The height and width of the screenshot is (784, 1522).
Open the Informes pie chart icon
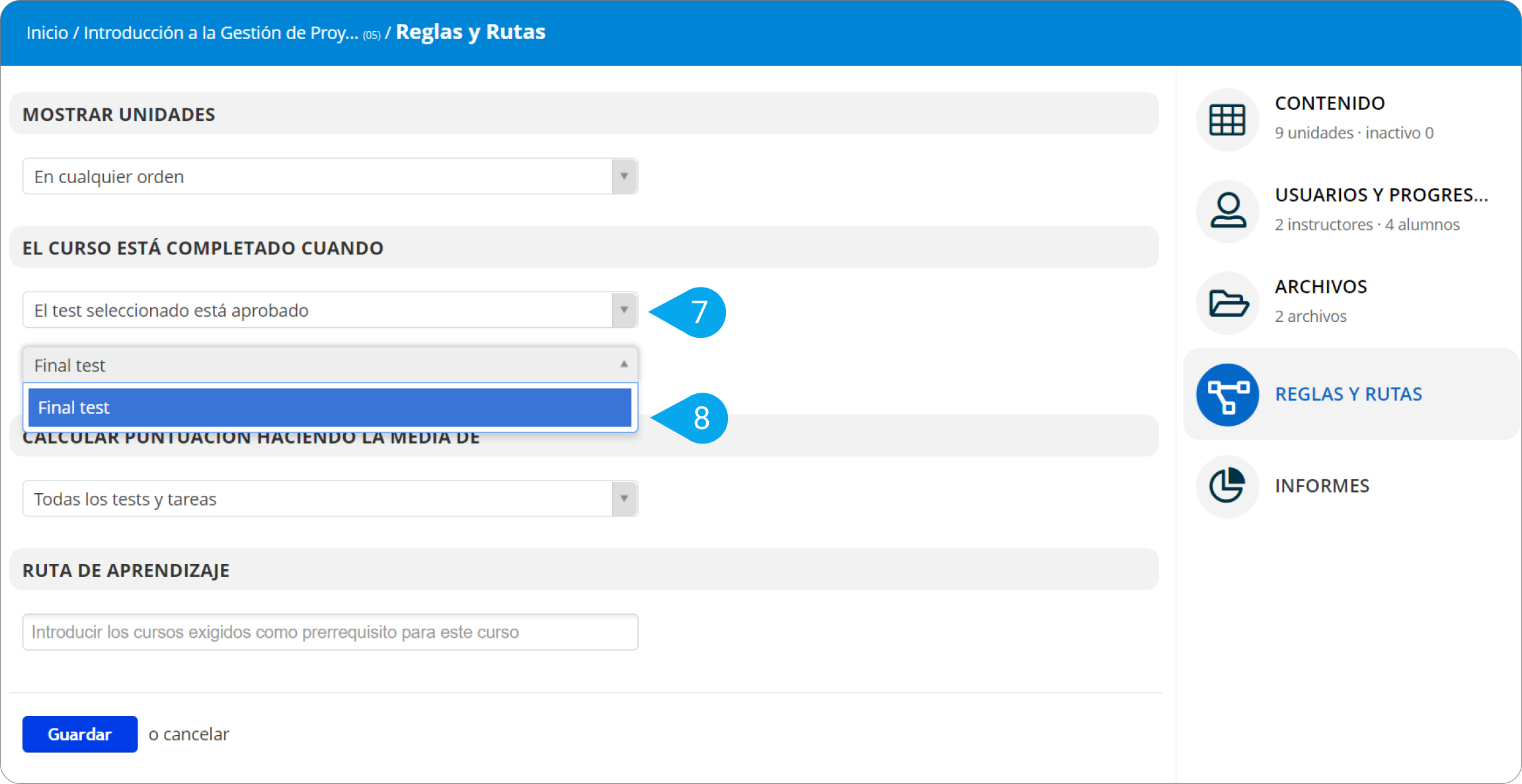tap(1227, 486)
